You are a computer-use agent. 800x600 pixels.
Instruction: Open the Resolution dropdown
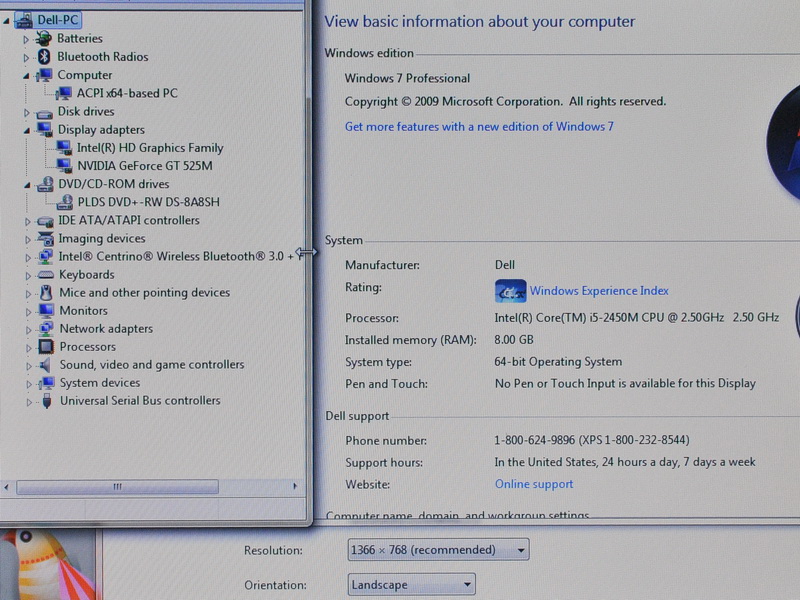point(438,550)
